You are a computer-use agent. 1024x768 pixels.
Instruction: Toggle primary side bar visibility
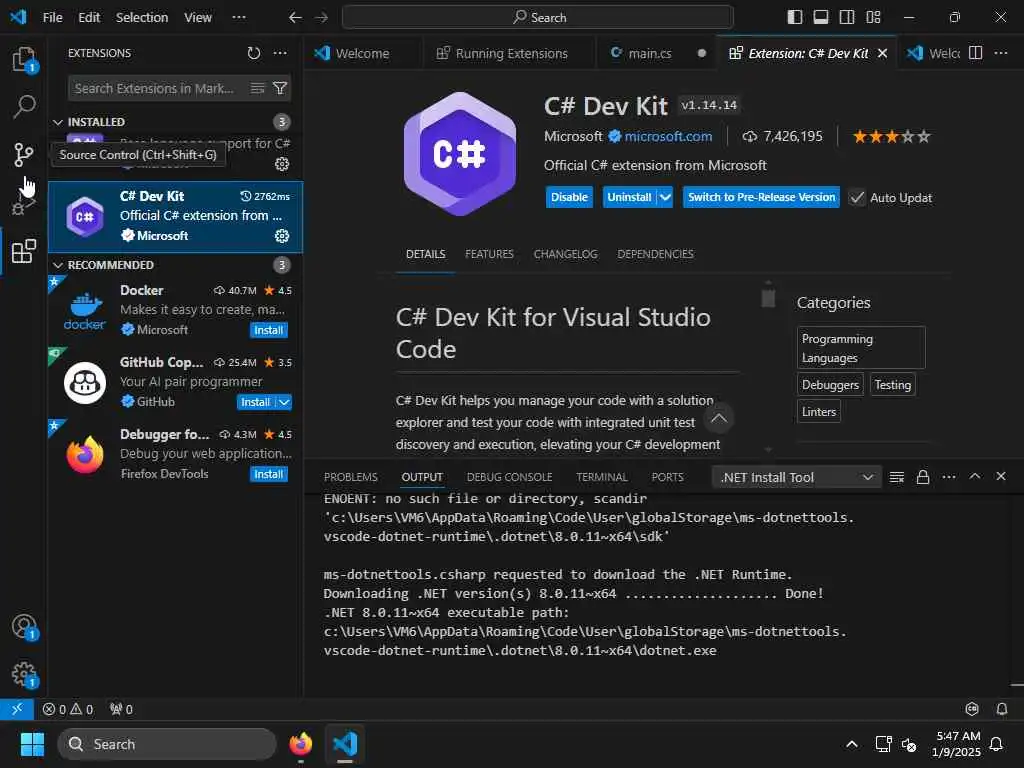coord(795,17)
